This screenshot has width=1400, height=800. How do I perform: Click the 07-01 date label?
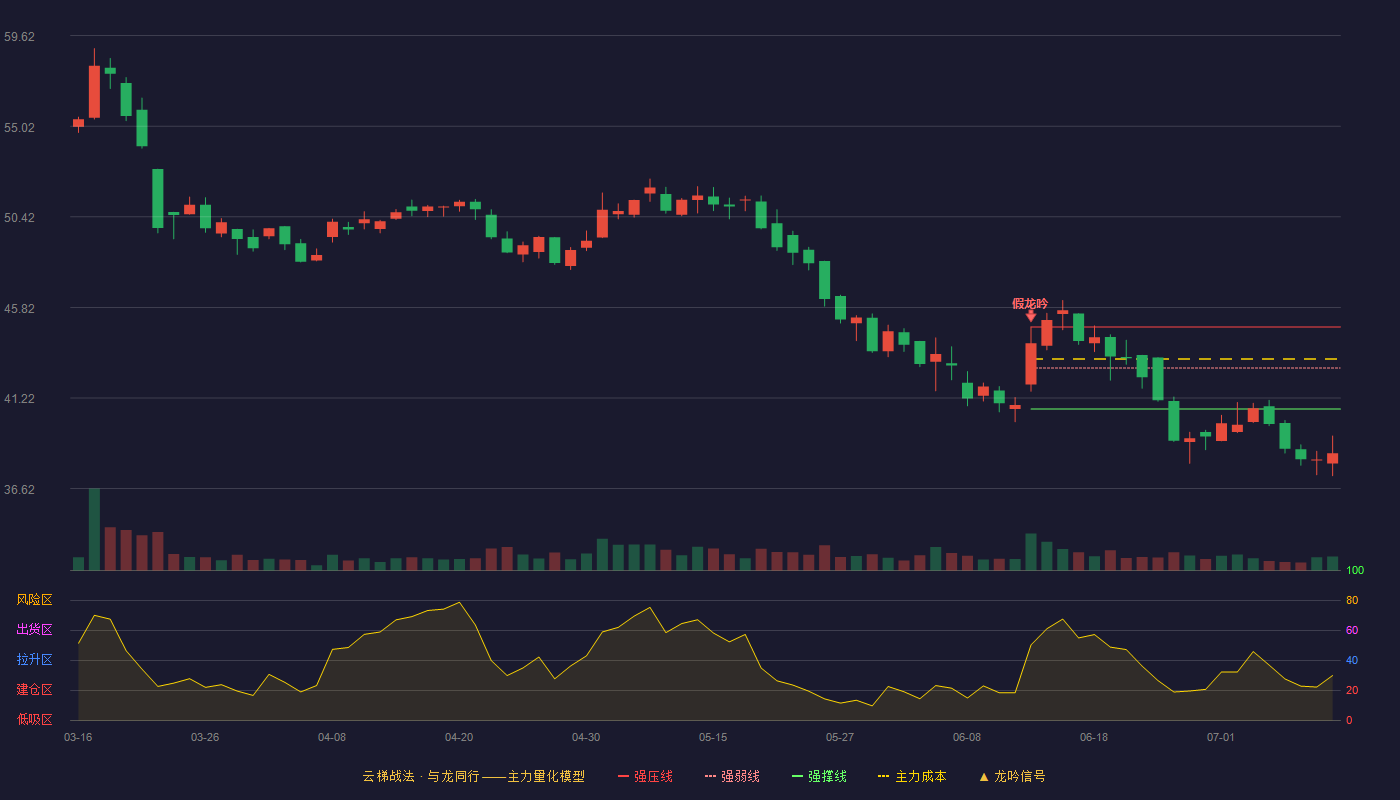click(1221, 737)
